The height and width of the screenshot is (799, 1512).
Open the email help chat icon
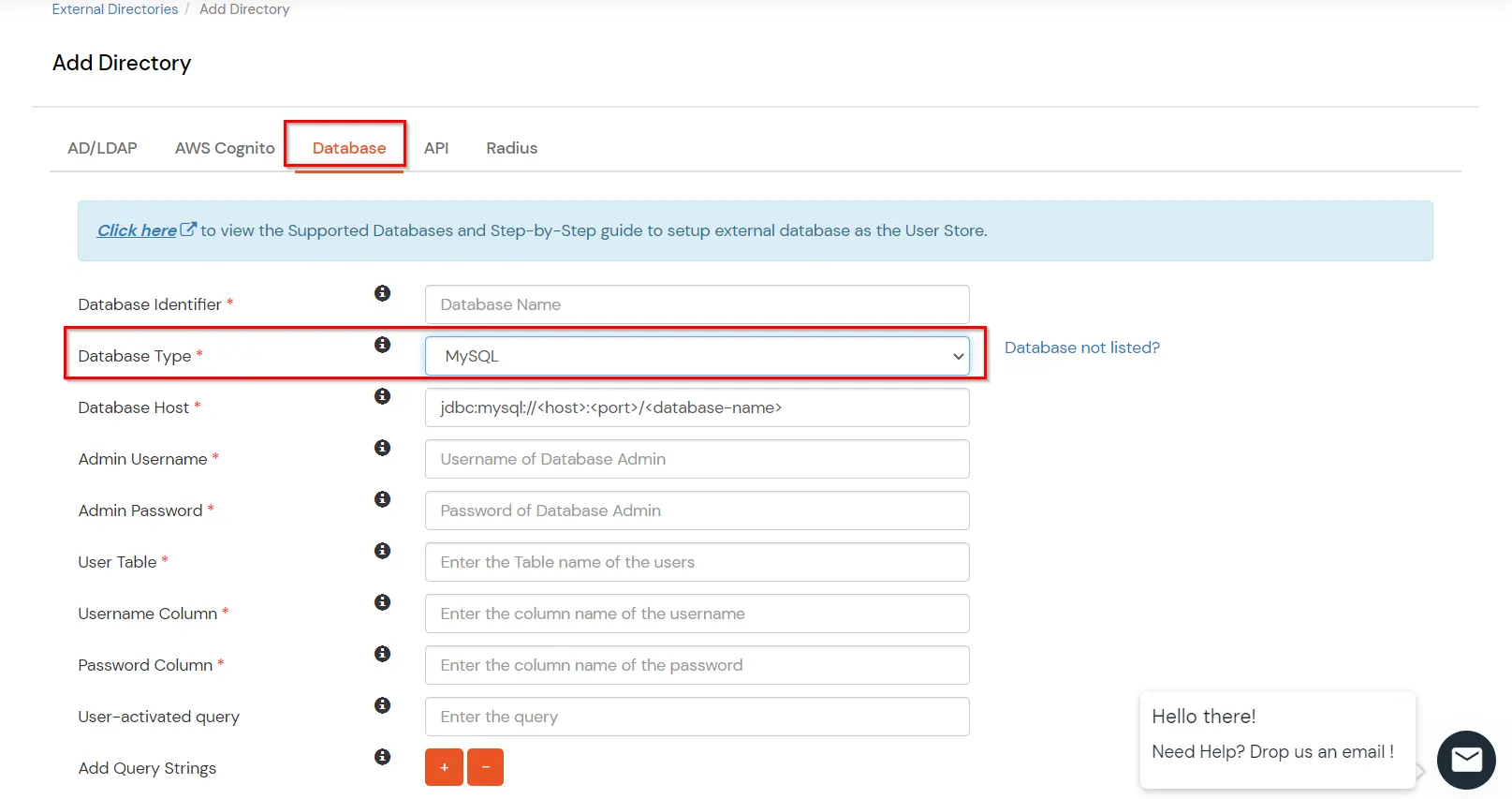pos(1466,760)
